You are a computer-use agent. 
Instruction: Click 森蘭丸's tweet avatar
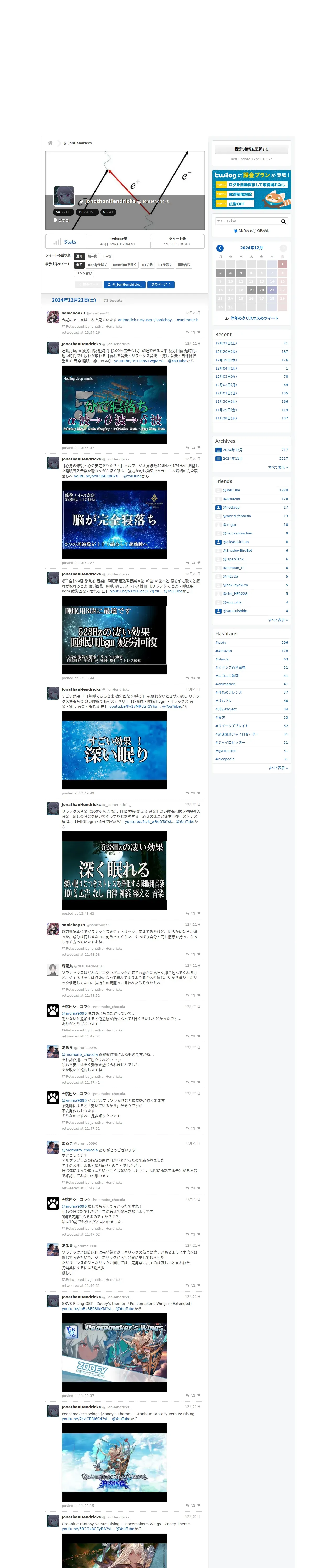point(53,969)
